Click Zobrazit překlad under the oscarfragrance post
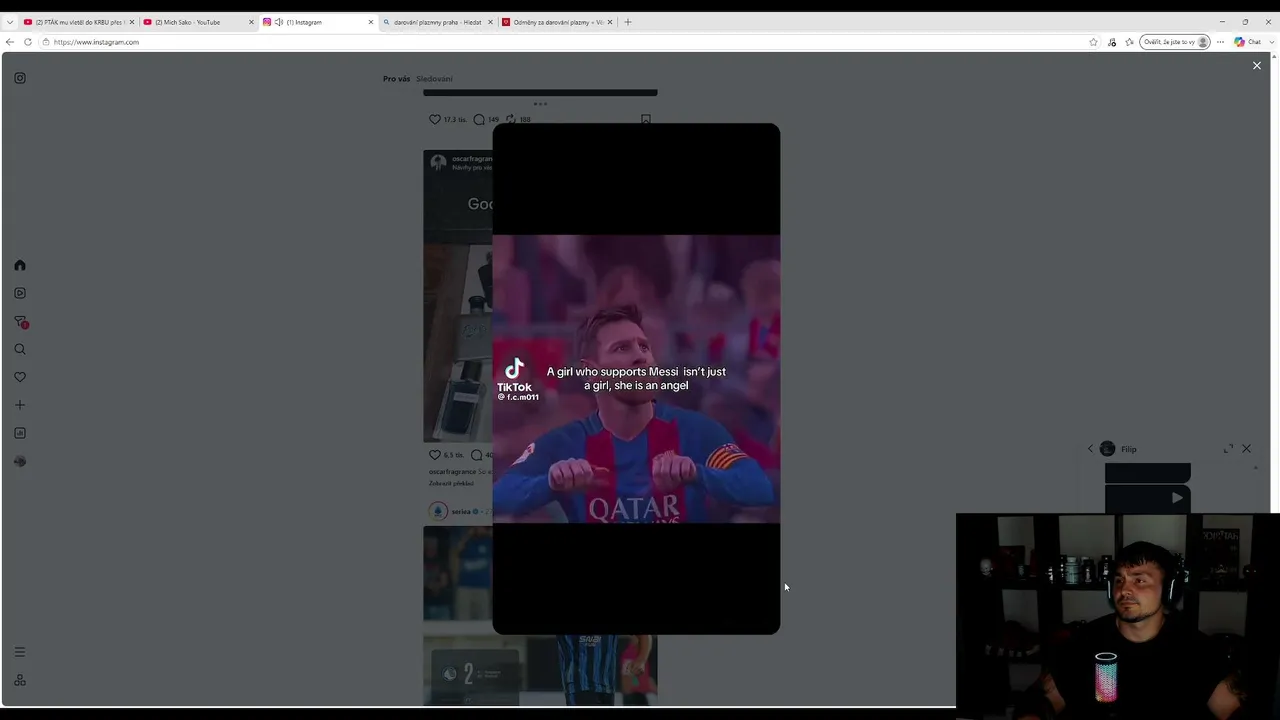1280x720 pixels. 451,483
